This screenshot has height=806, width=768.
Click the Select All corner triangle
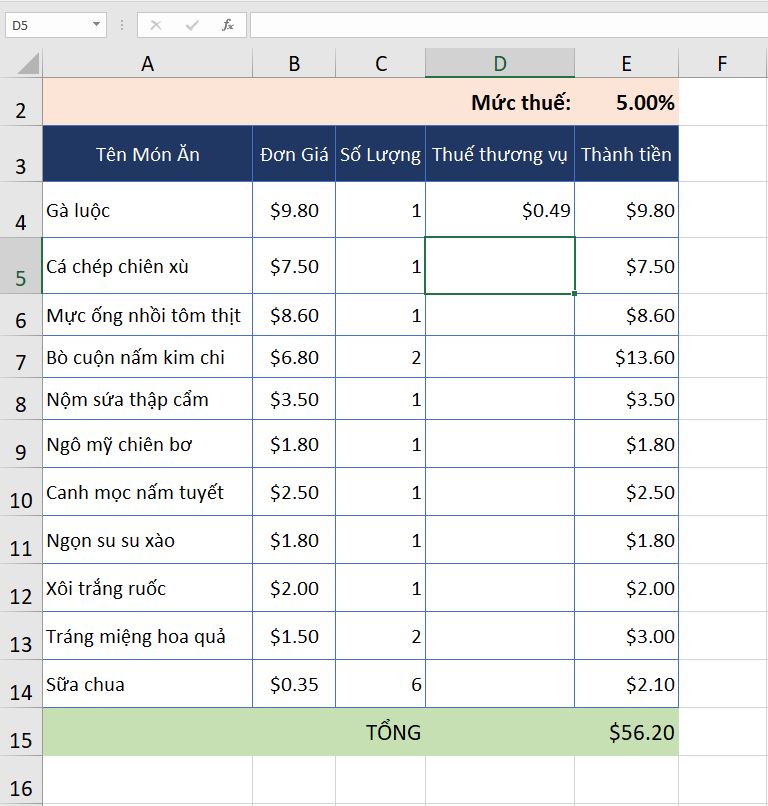(x=28, y=64)
